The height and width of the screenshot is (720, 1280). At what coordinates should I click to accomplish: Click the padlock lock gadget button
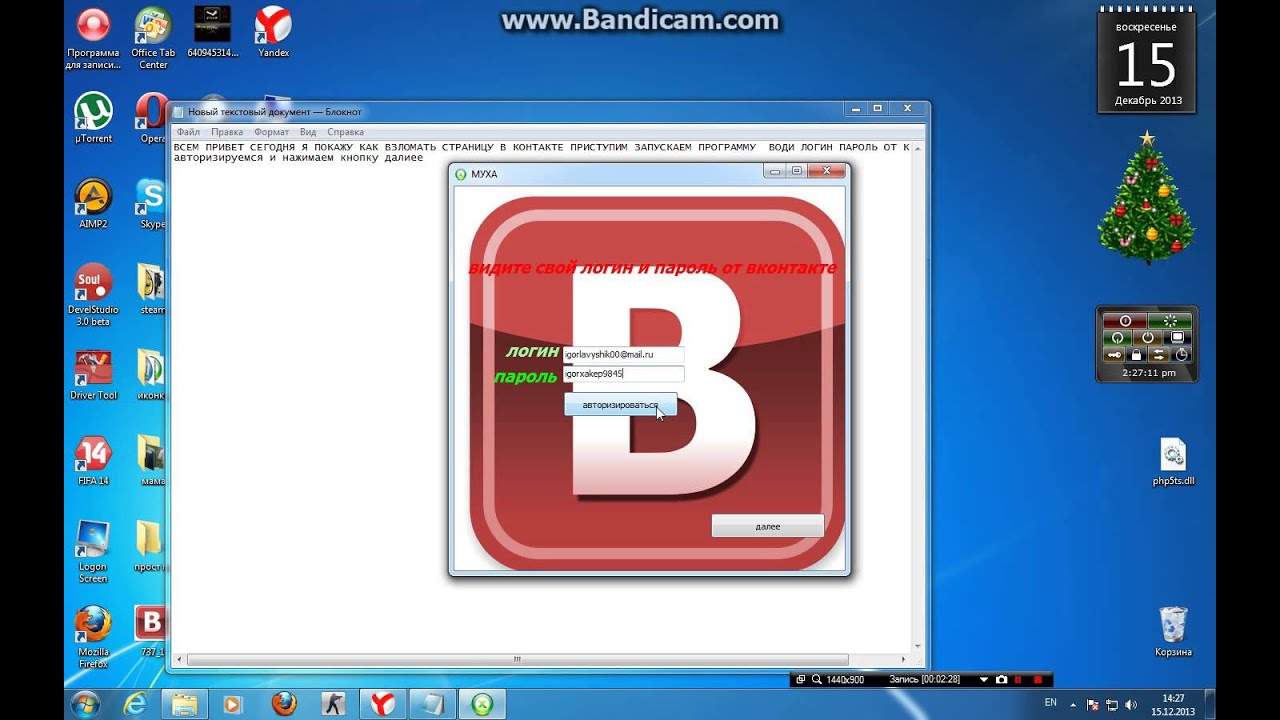coord(1136,355)
